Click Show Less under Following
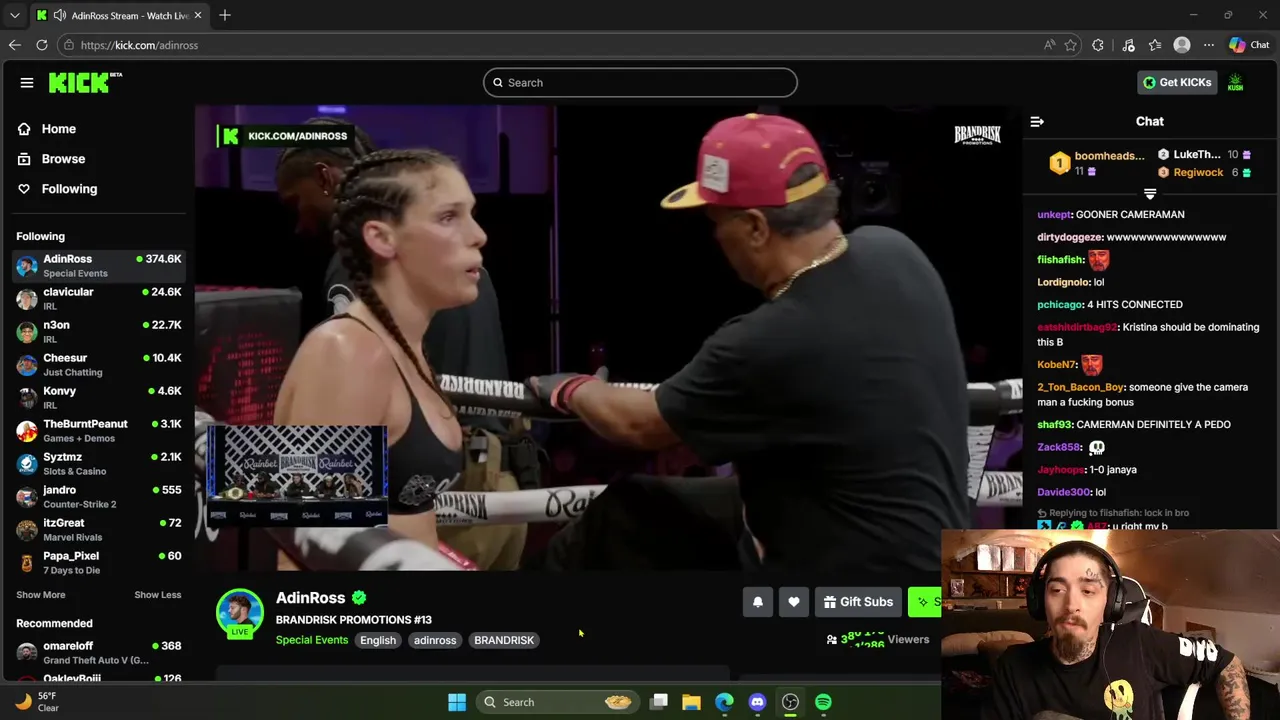This screenshot has width=1280, height=720. click(158, 595)
